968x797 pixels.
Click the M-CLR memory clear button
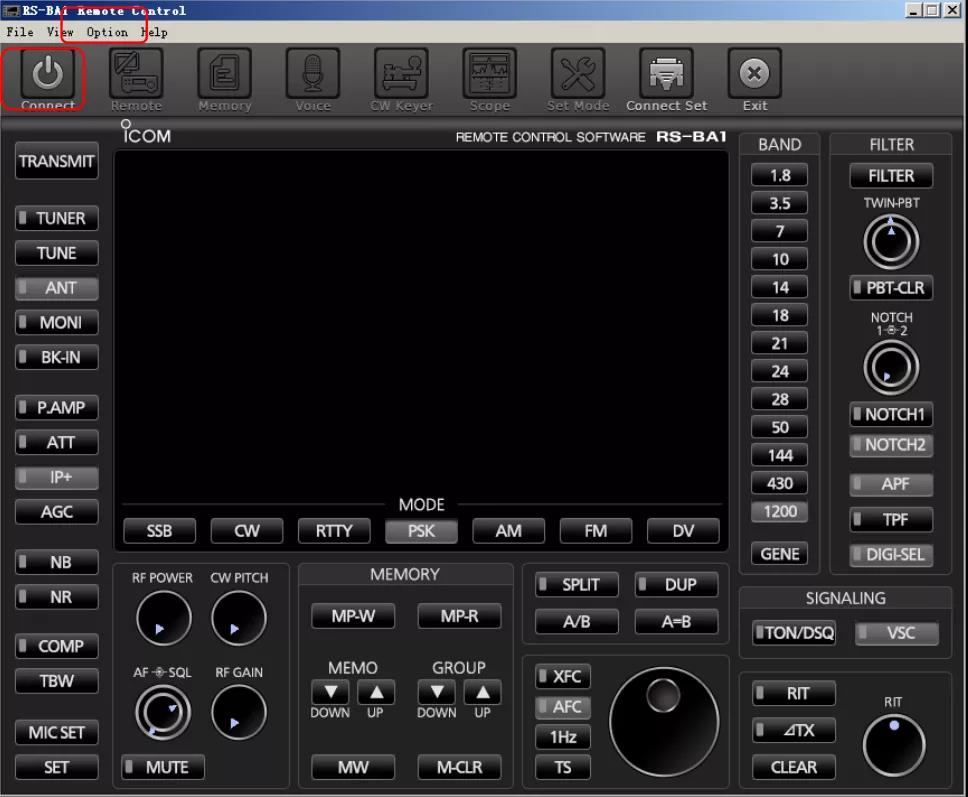(x=459, y=767)
